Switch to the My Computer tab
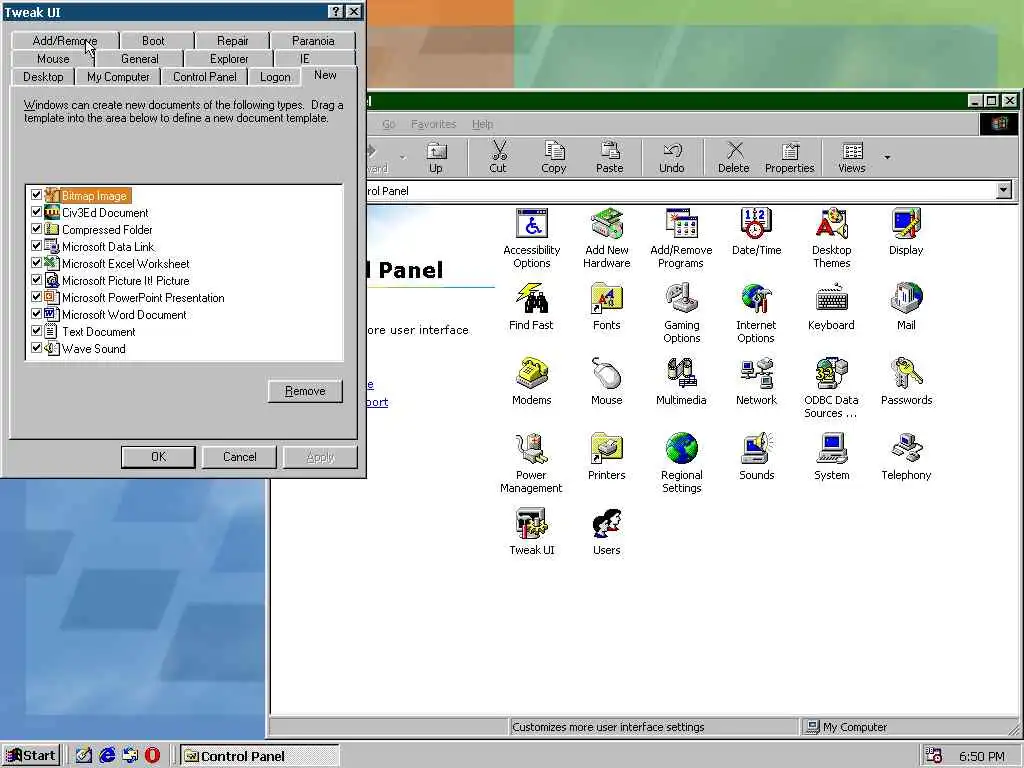Screen dimensions: 1024x768 (118, 77)
